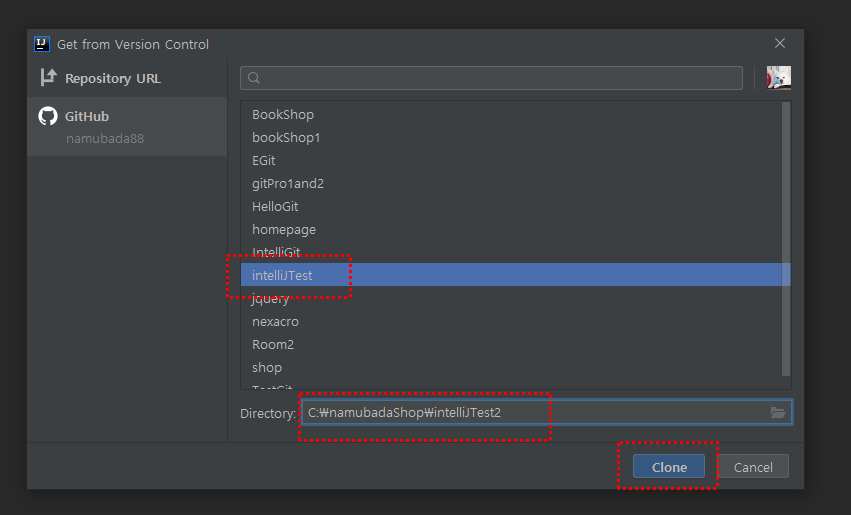Click the repository list scrollbar
This screenshot has height=515, width=851.
click(786, 239)
